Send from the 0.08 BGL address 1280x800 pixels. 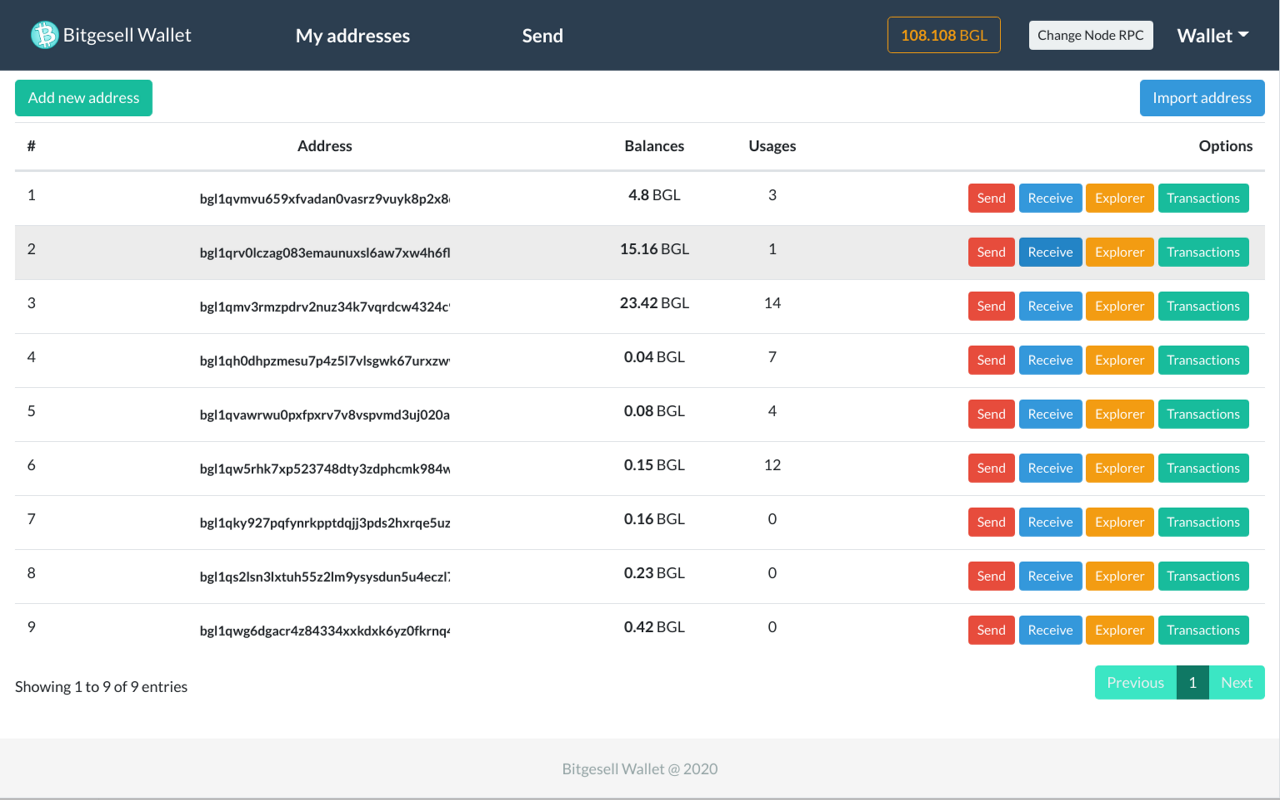pyautogui.click(x=991, y=414)
